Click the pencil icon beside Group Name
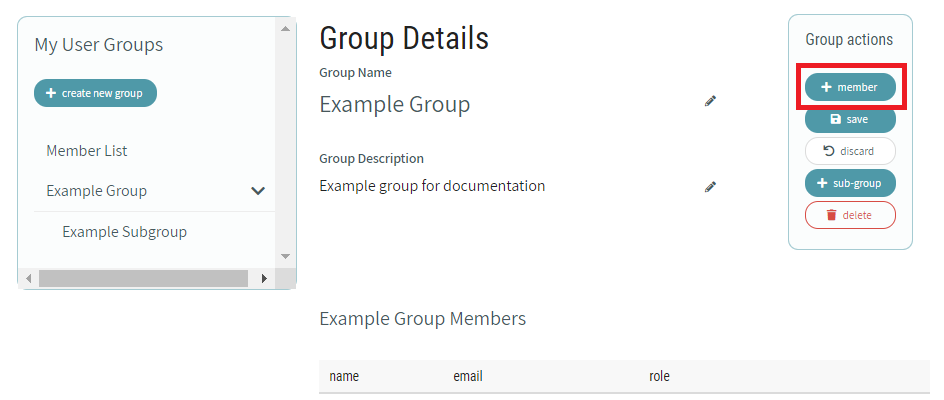The height and width of the screenshot is (400, 944). [710, 101]
